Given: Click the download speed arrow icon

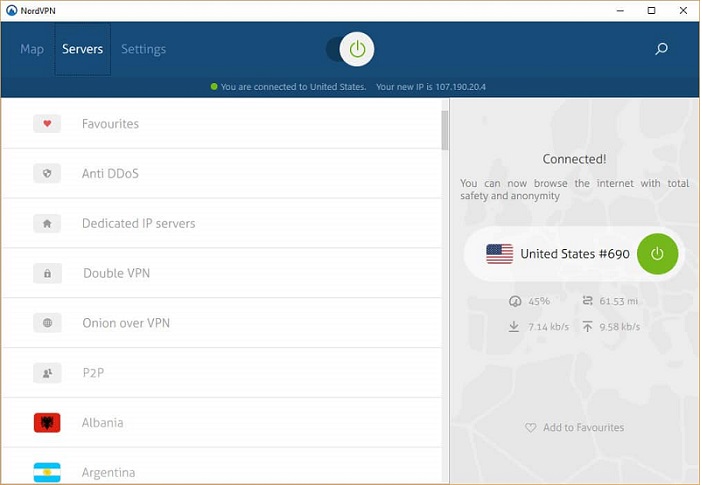Looking at the screenshot, I should pyautogui.click(x=514, y=326).
